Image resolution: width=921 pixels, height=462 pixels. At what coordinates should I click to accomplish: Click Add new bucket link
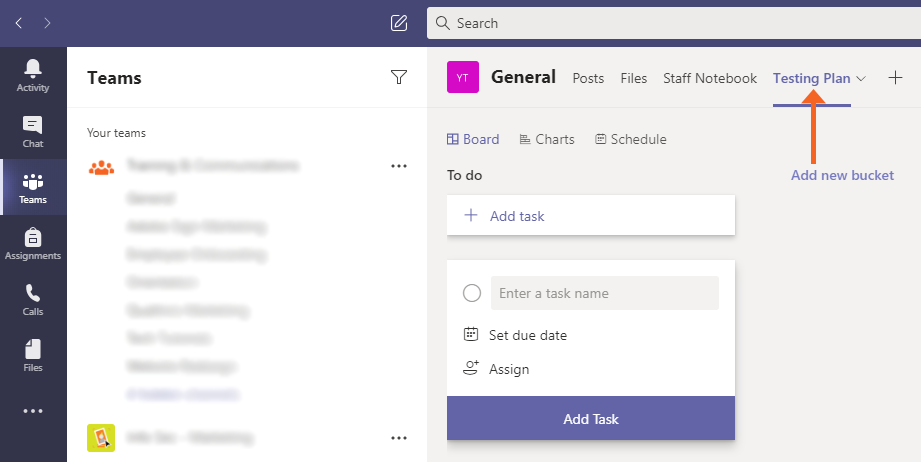(x=842, y=175)
